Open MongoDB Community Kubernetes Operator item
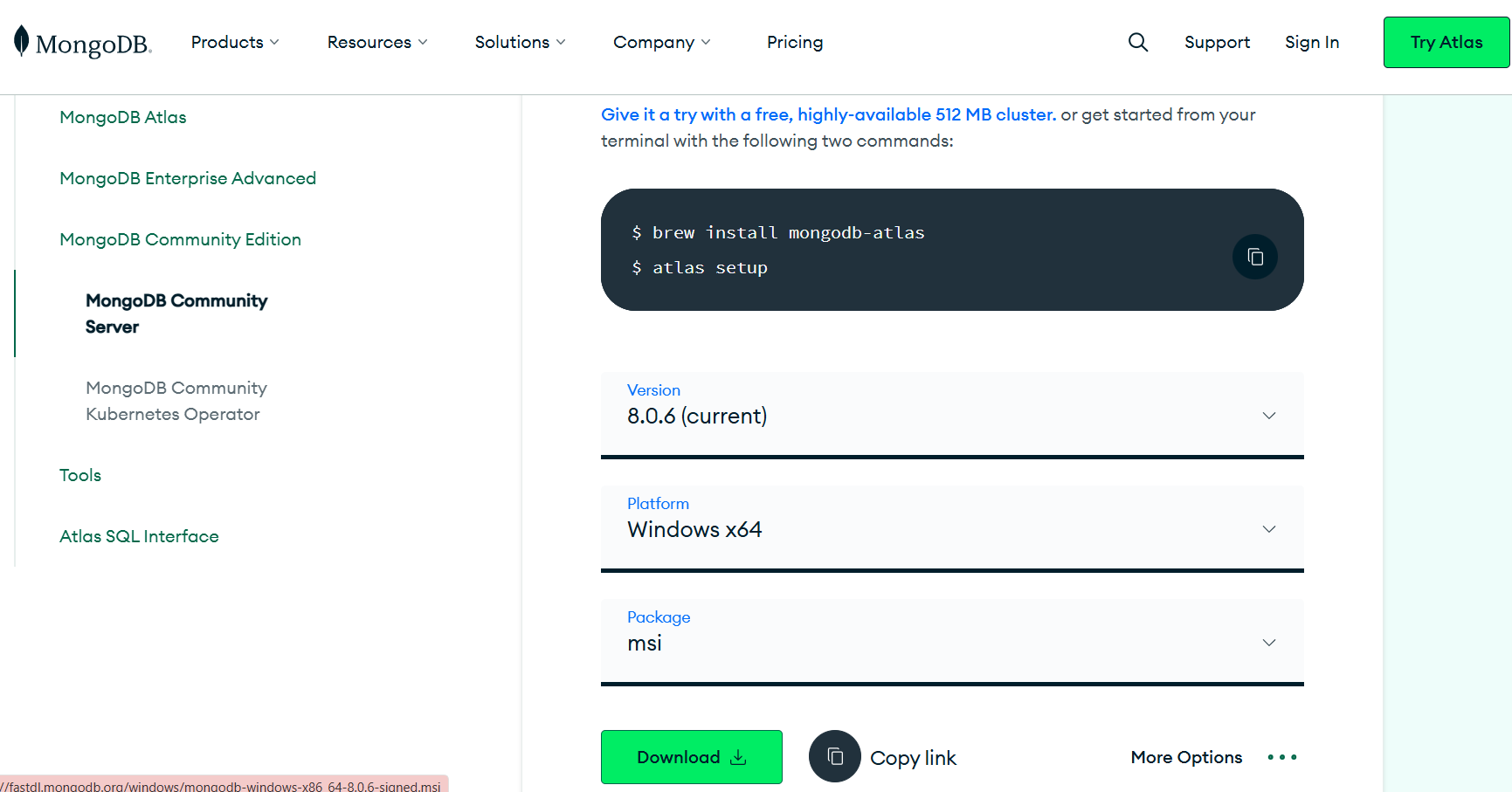1512x792 pixels. 176,401
